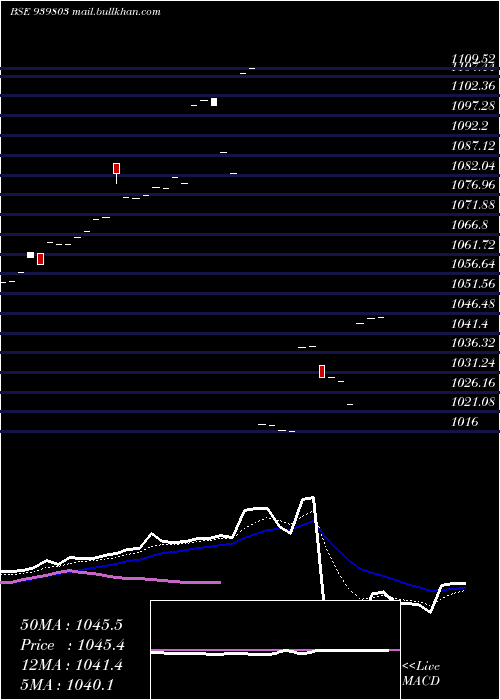Click the 1046.48 price axis label

coord(473,304)
